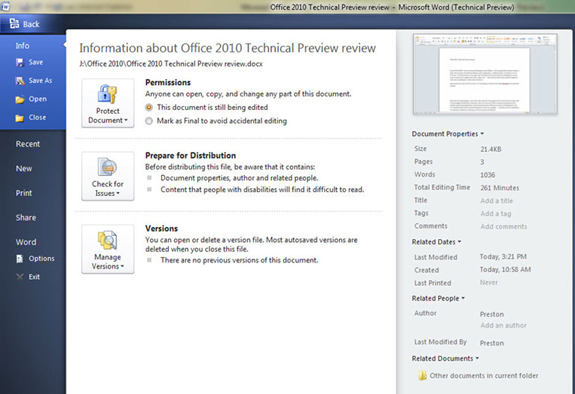This screenshot has width=575, height=394.
Task: Click the file path ending in review.docx
Action: 171,64
